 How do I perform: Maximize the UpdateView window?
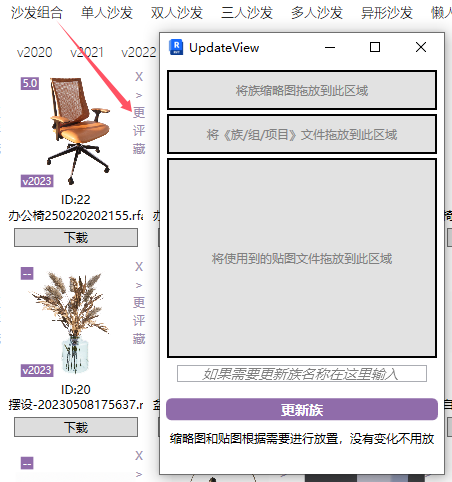pyautogui.click(x=375, y=47)
